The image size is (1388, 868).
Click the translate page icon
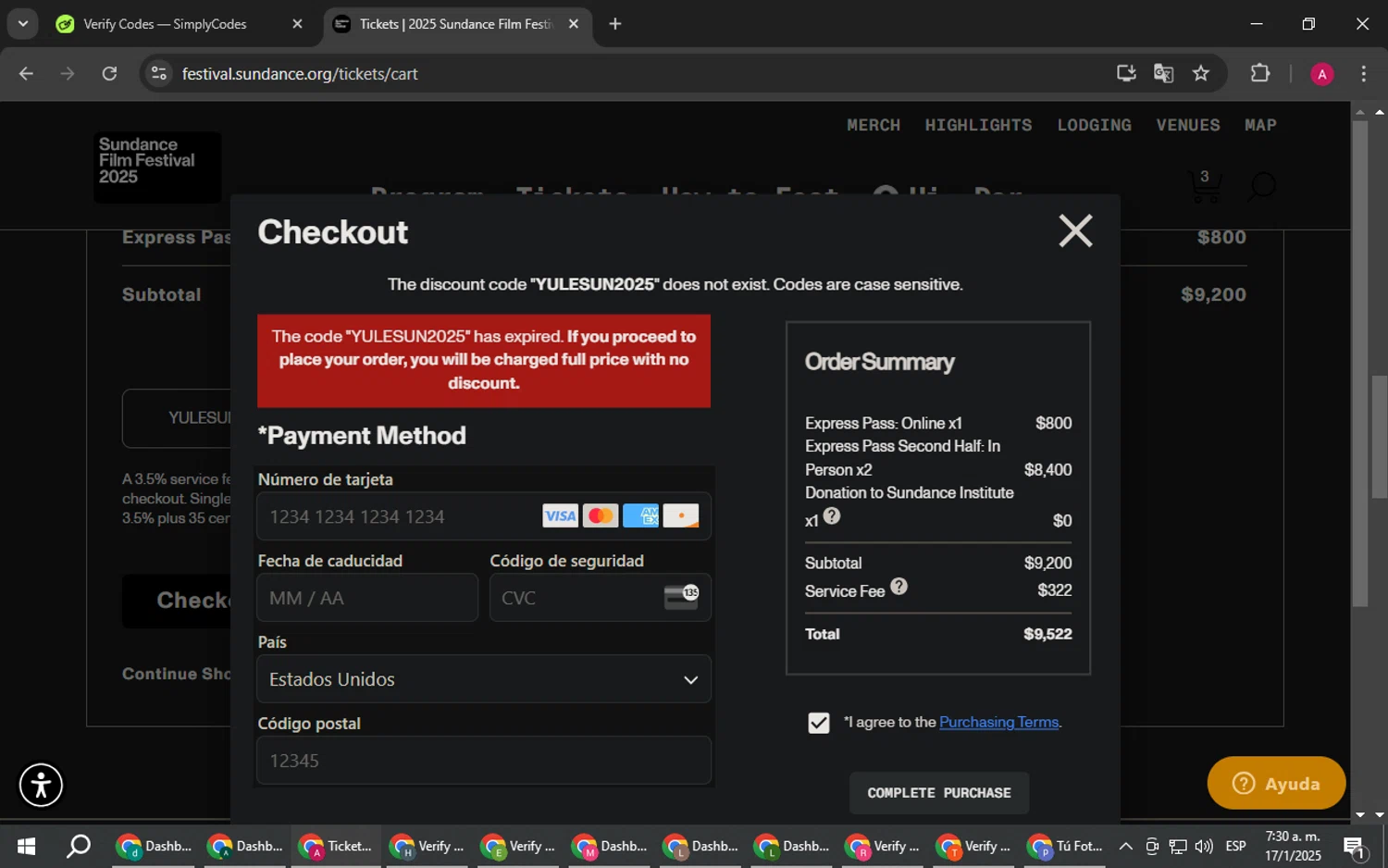tap(1163, 73)
